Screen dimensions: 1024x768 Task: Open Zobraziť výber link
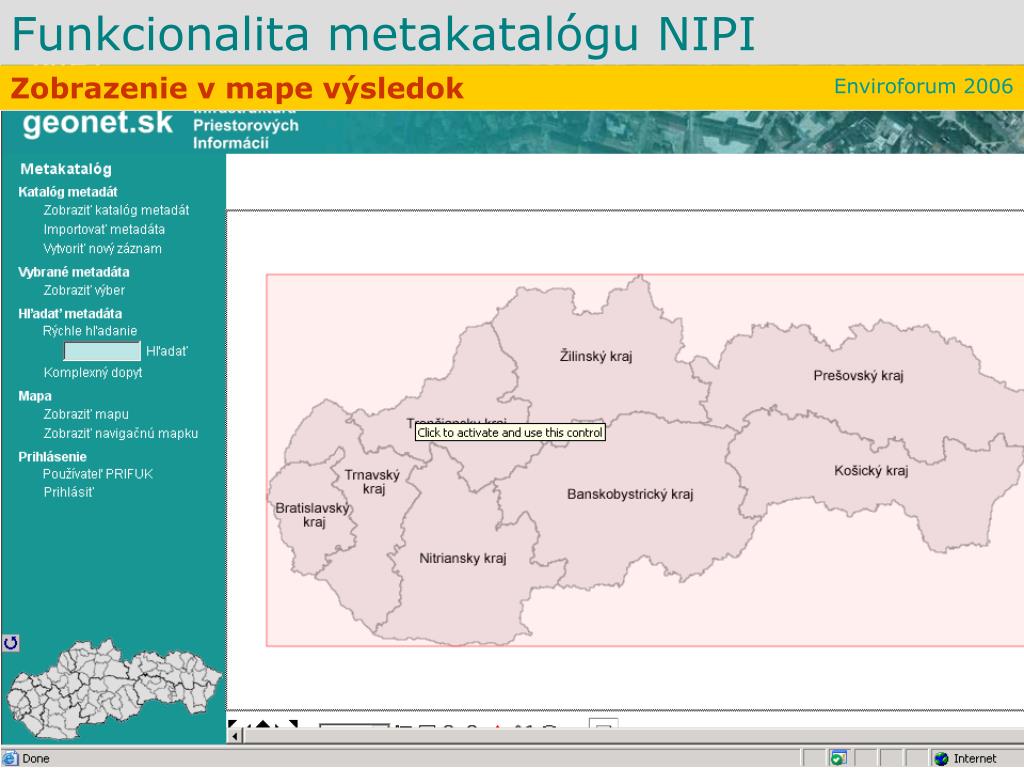tap(84, 291)
